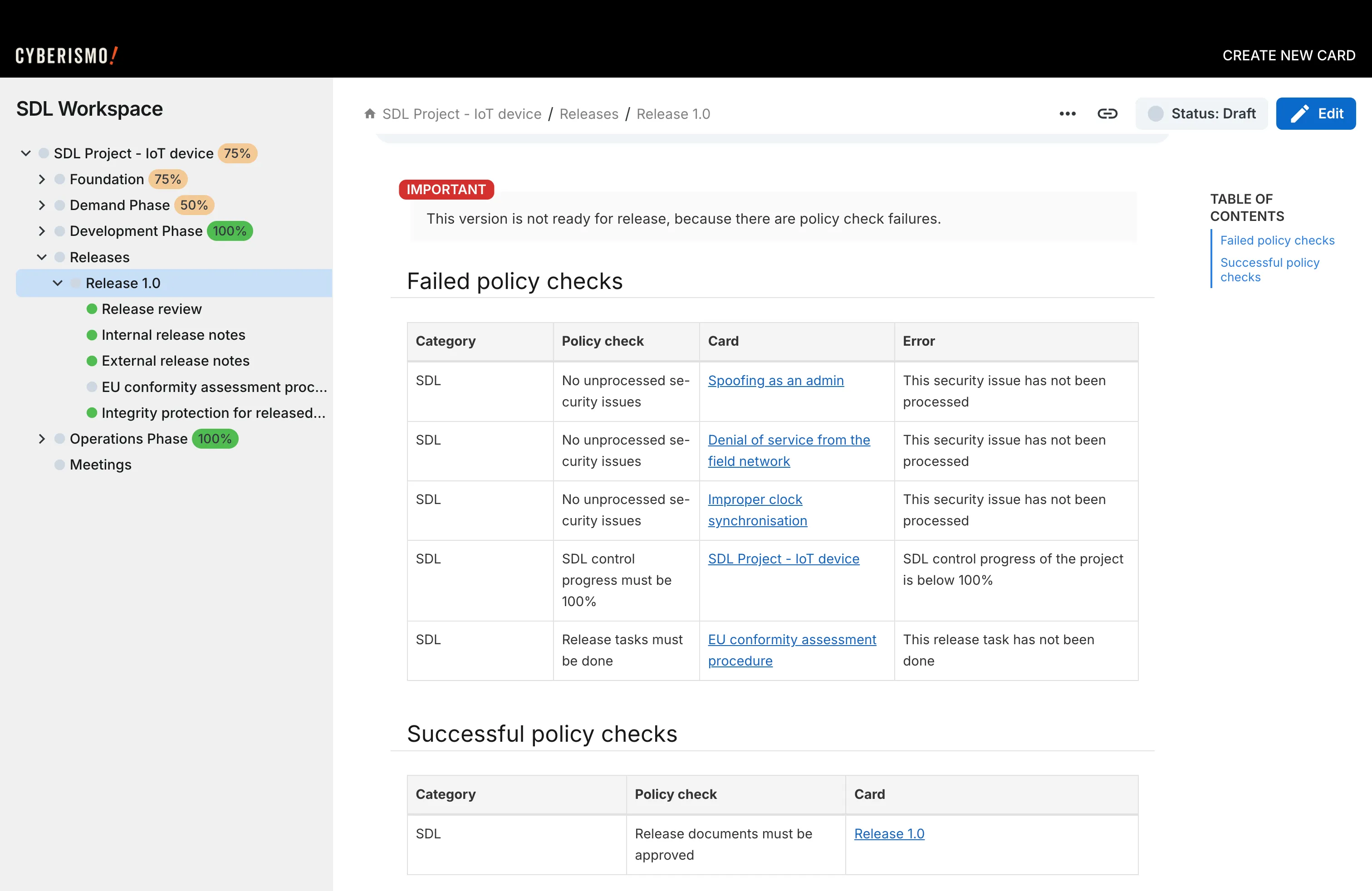Jump to Successful policy checks in contents
The width and height of the screenshot is (1372, 891).
tap(1269, 270)
